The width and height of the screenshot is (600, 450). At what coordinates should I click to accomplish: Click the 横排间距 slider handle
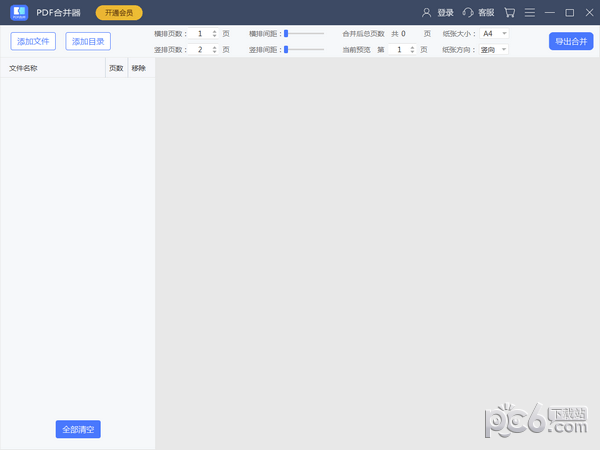[x=286, y=34]
